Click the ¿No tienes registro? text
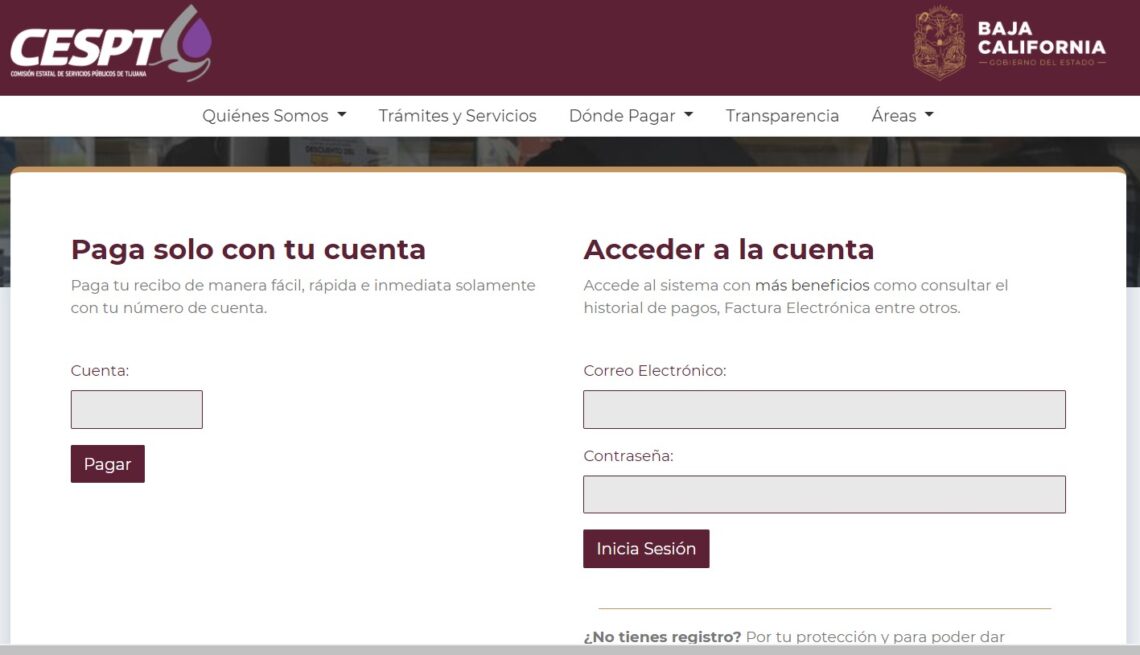 [x=662, y=637]
